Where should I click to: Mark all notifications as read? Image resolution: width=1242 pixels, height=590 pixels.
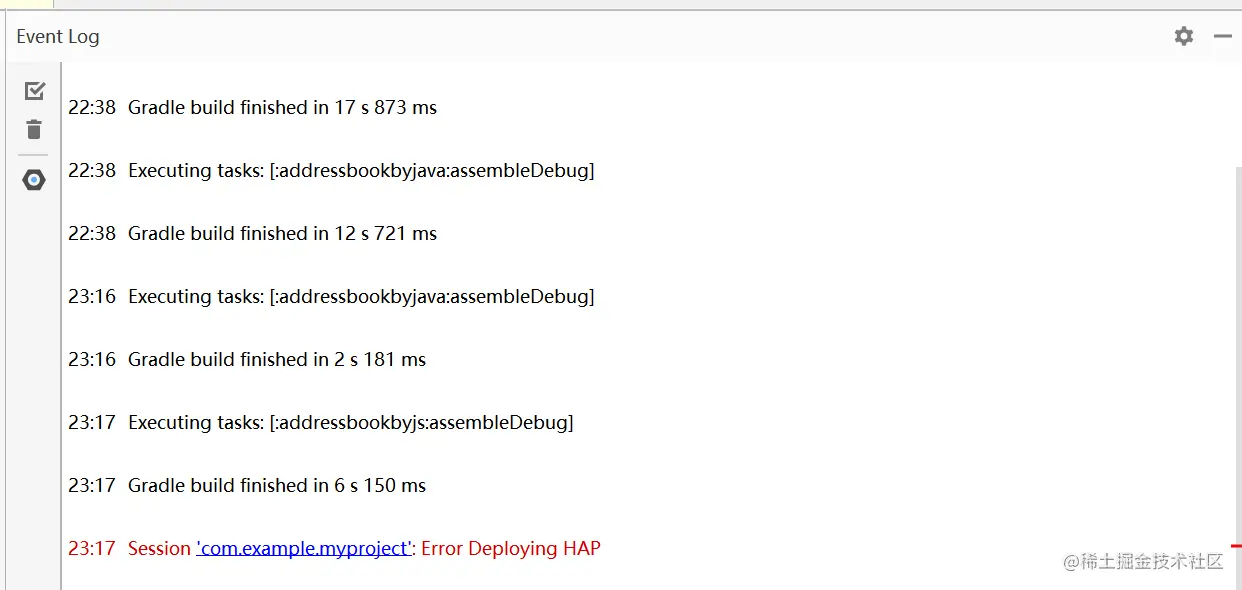point(34,91)
